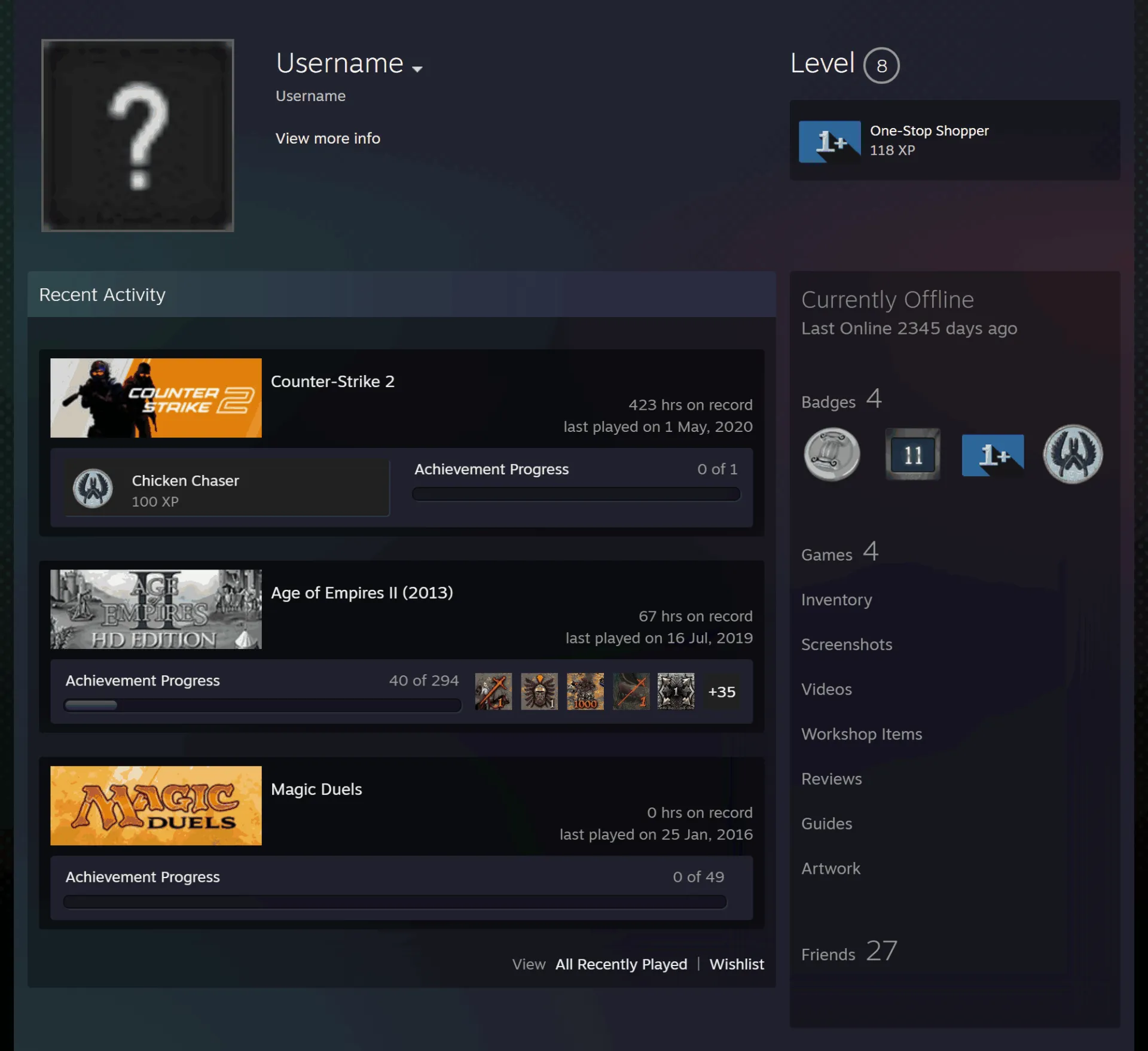
Task: Open the View more info link
Action: pos(328,138)
